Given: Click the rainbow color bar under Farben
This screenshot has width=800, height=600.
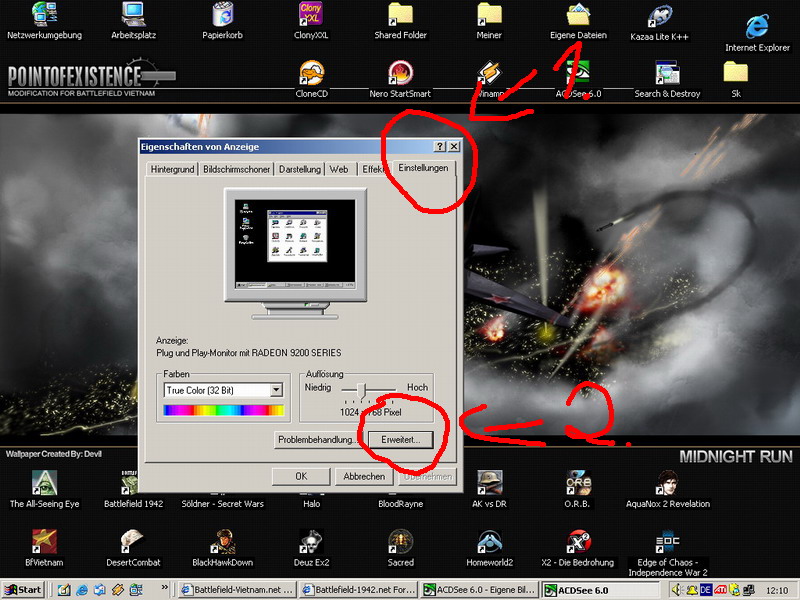Looking at the screenshot, I should [223, 410].
